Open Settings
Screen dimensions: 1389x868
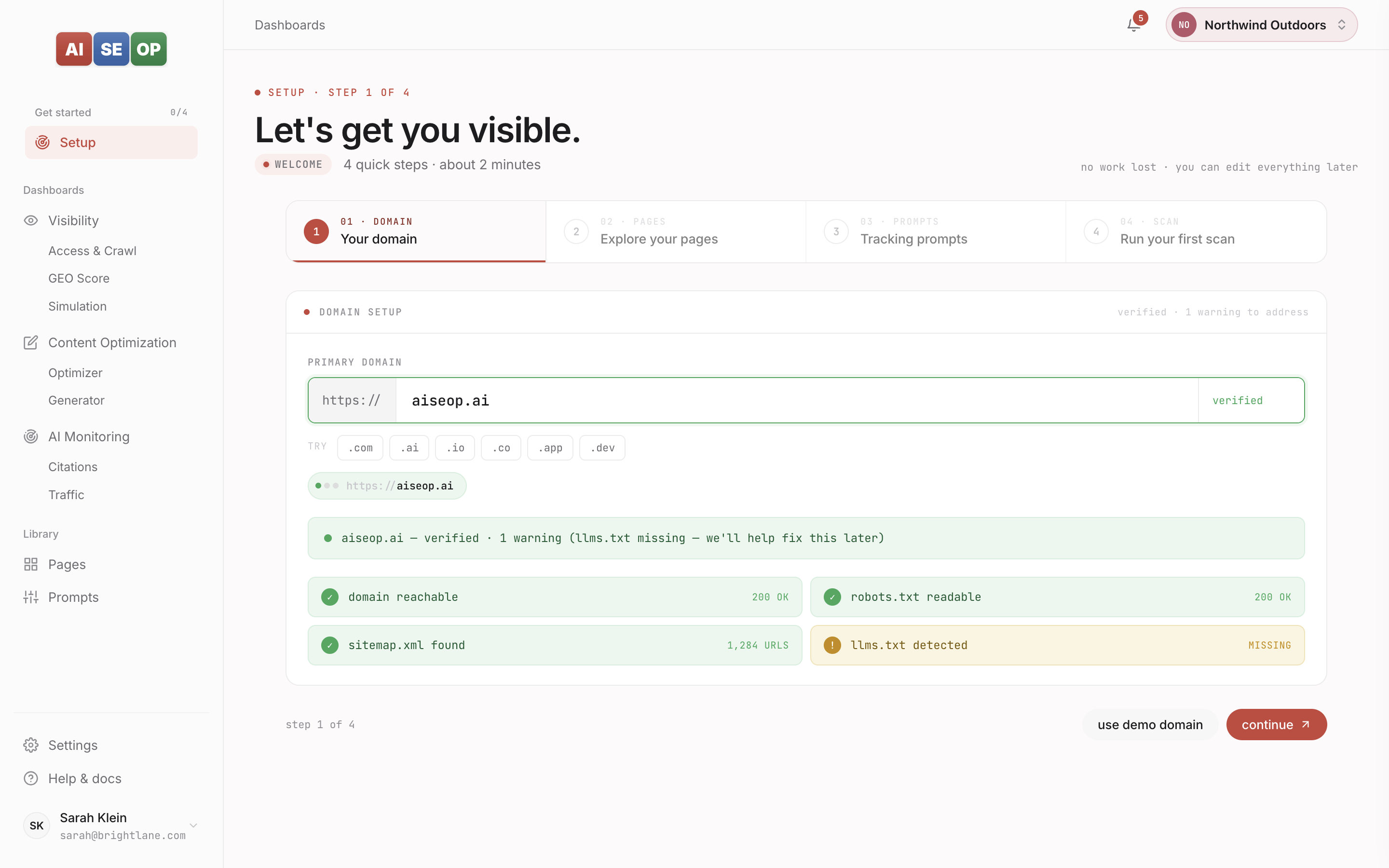(73, 745)
